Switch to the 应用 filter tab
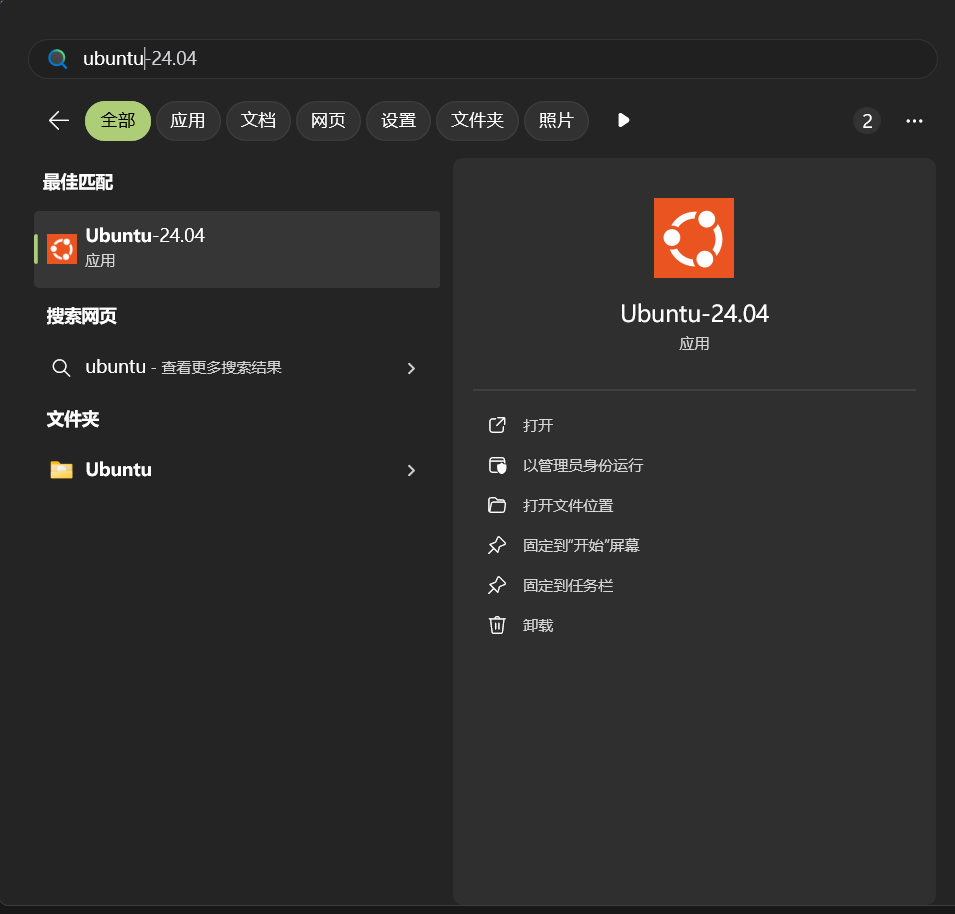Viewport: 955px width, 914px height. [188, 121]
